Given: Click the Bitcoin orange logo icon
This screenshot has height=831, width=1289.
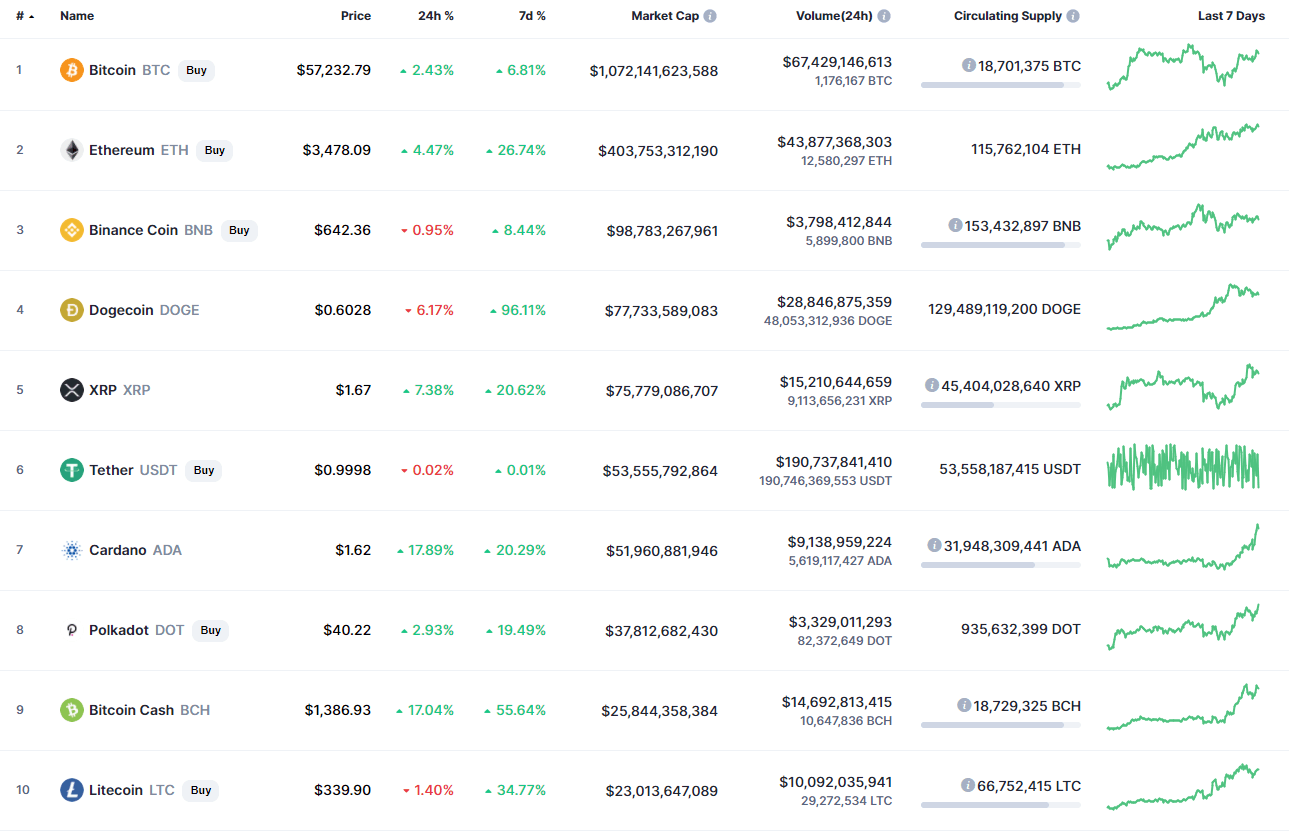Looking at the screenshot, I should [x=72, y=70].
